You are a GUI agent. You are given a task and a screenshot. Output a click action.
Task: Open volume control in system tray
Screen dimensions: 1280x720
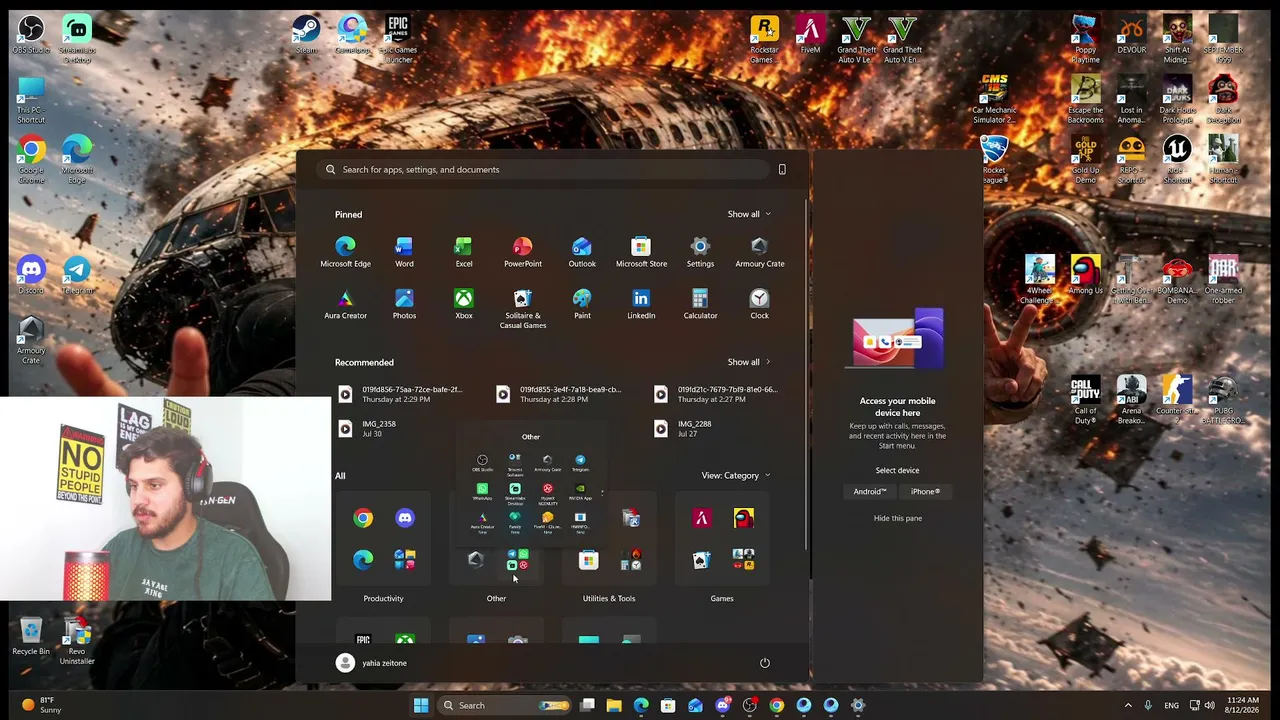tap(1210, 705)
